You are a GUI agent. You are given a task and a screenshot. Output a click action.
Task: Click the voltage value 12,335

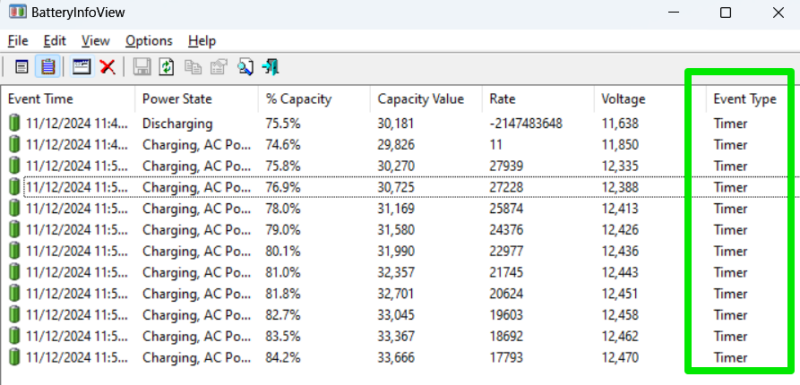[x=620, y=166]
